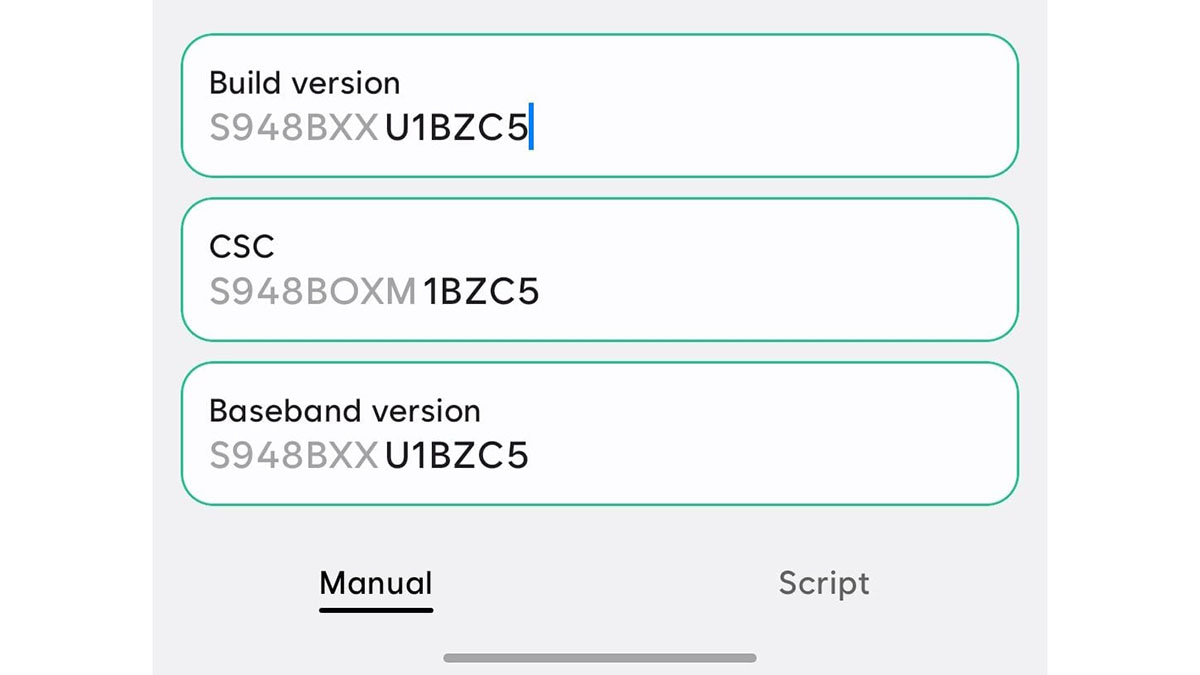Viewport: 1200px width, 675px height.
Task: Click the "Build version" label text
Action: tap(304, 83)
